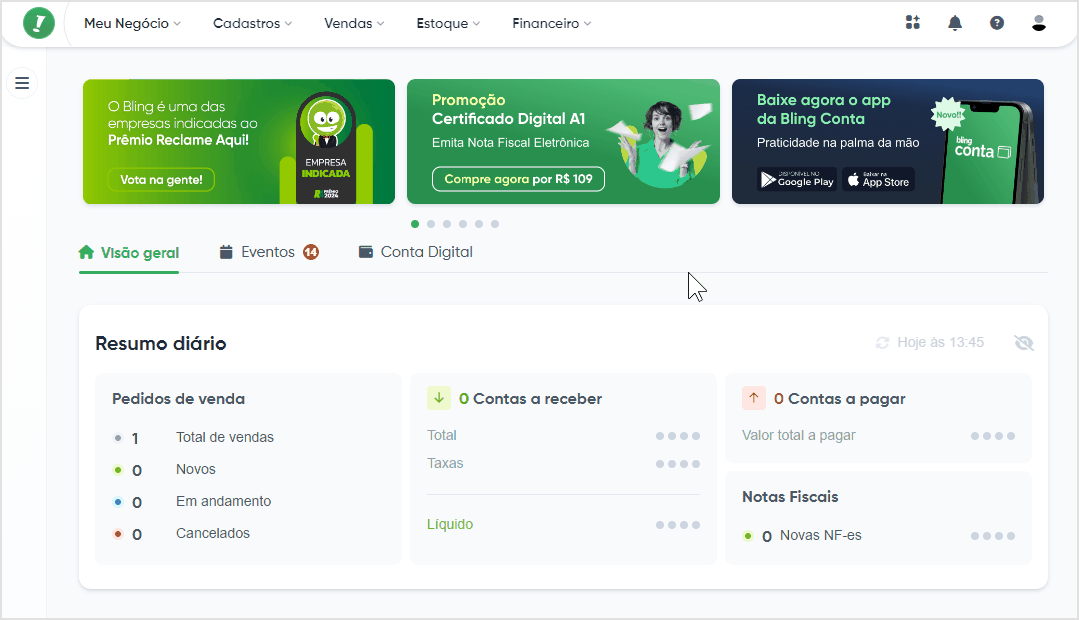This screenshot has height=620, width=1079.
Task: Open the hamburger sidebar menu
Action: [22, 83]
